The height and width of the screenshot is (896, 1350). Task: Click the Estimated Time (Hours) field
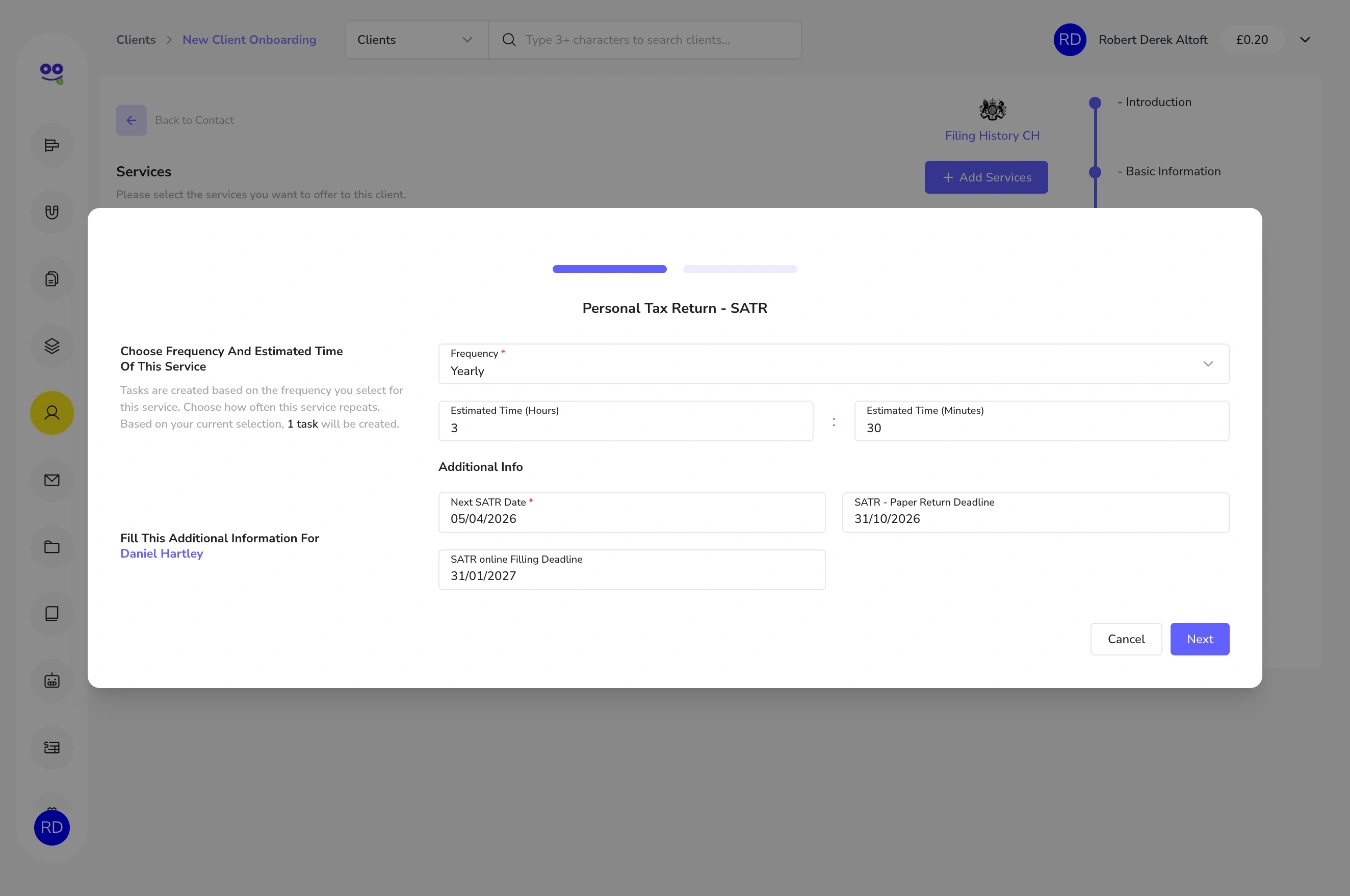coord(626,421)
